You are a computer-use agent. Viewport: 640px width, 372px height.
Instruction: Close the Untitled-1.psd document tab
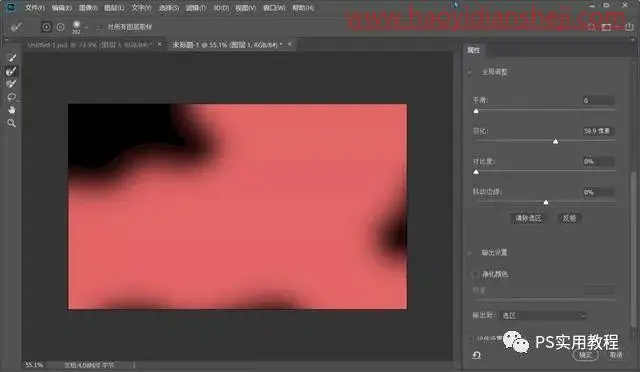coord(160,44)
